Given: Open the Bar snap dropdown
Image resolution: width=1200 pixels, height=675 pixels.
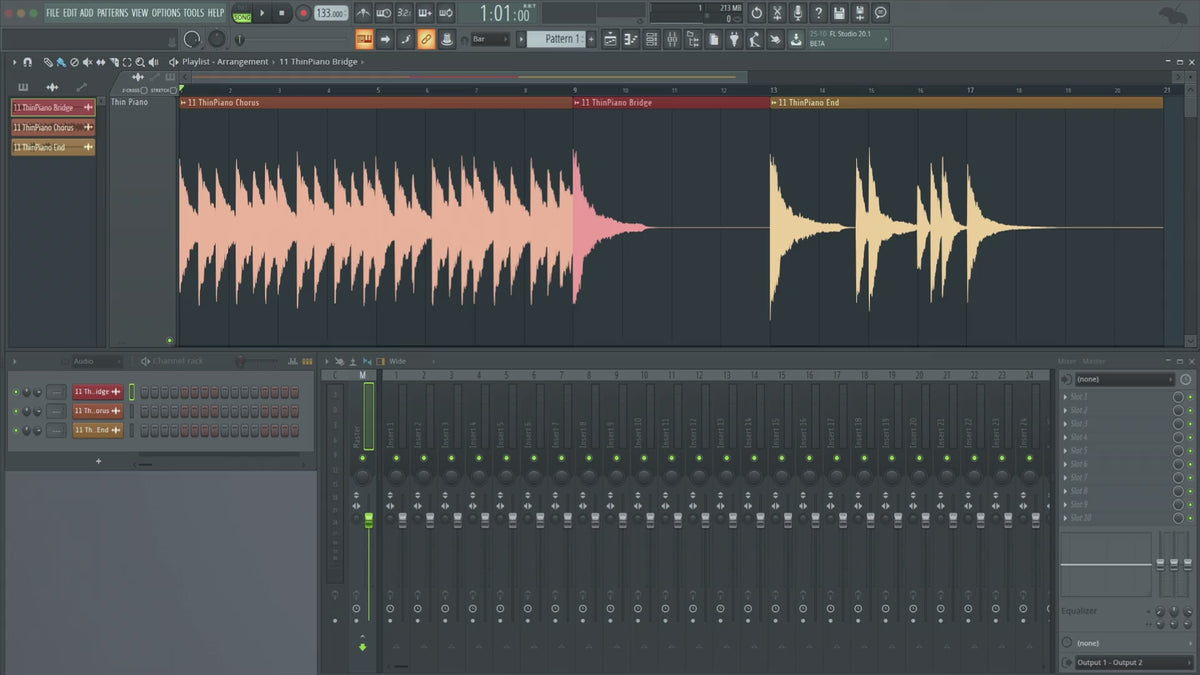Looking at the screenshot, I should 491,39.
